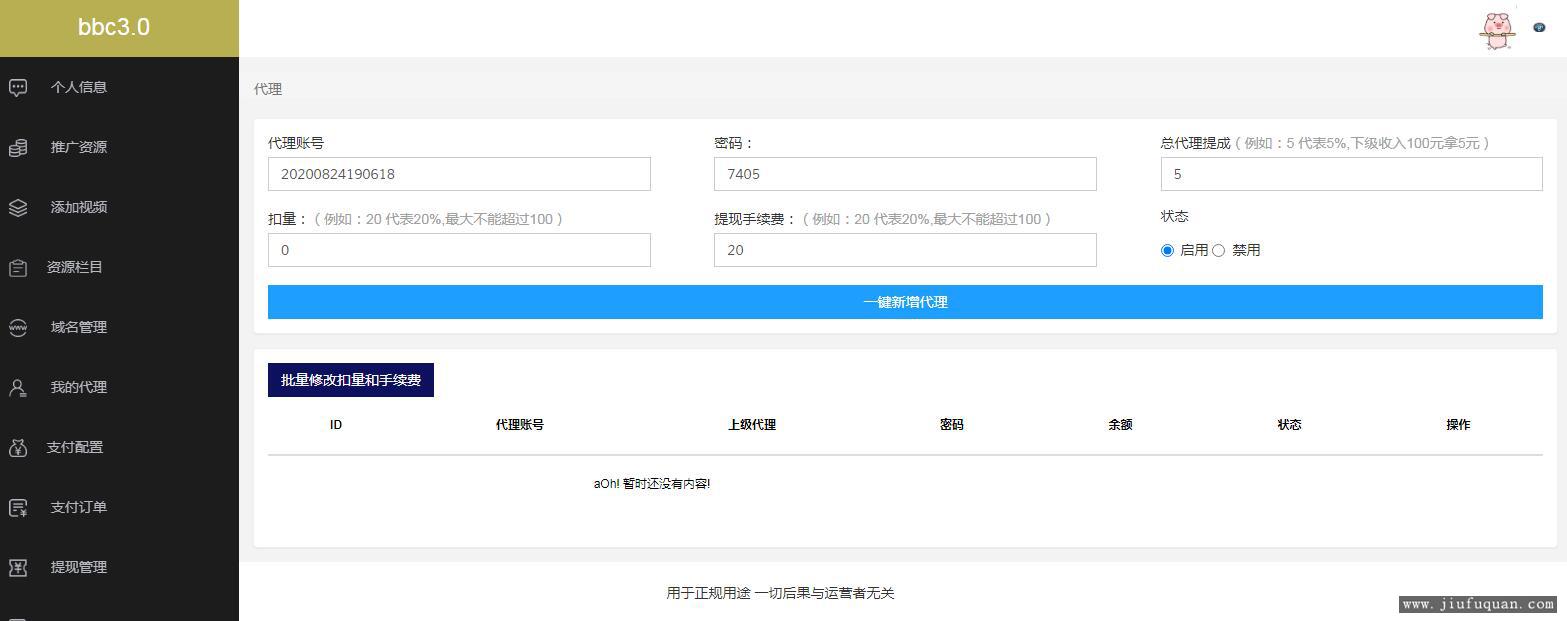Click the bbc3.0 logo header
1567x621 pixels.
[114, 28]
